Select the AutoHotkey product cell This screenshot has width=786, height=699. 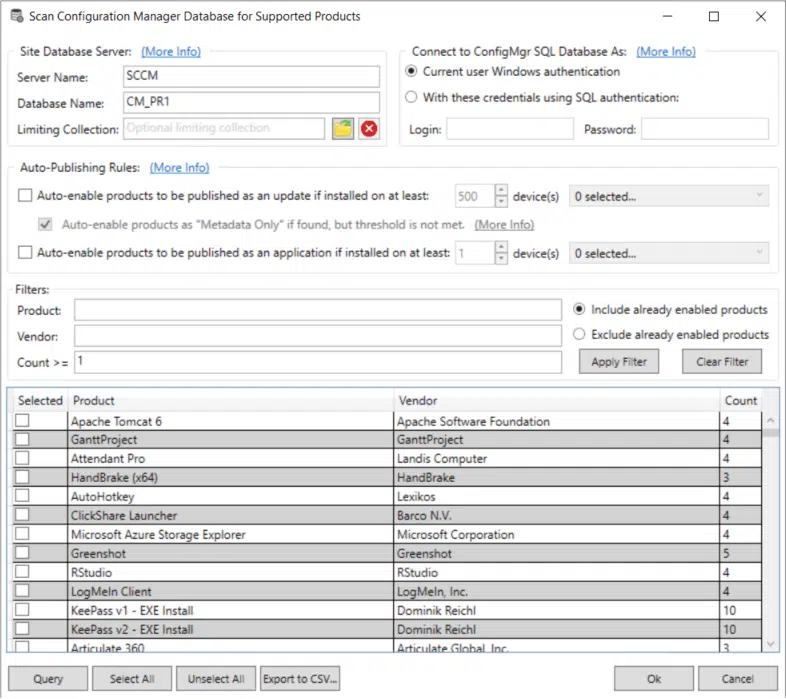tap(231, 496)
